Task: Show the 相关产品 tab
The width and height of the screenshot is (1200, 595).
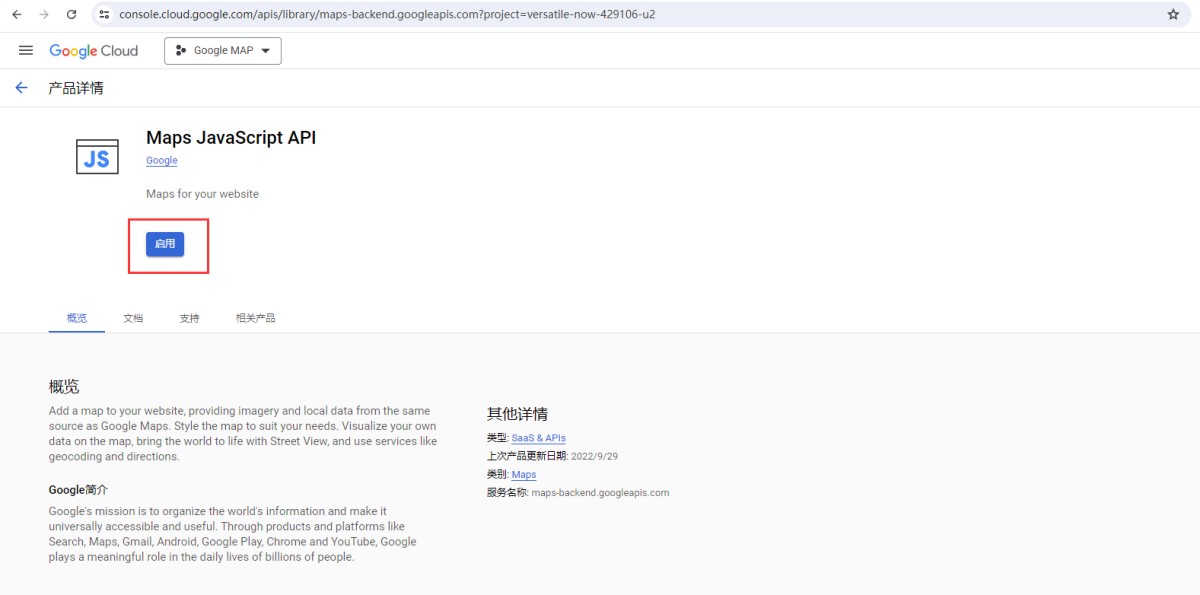Action: [x=255, y=318]
